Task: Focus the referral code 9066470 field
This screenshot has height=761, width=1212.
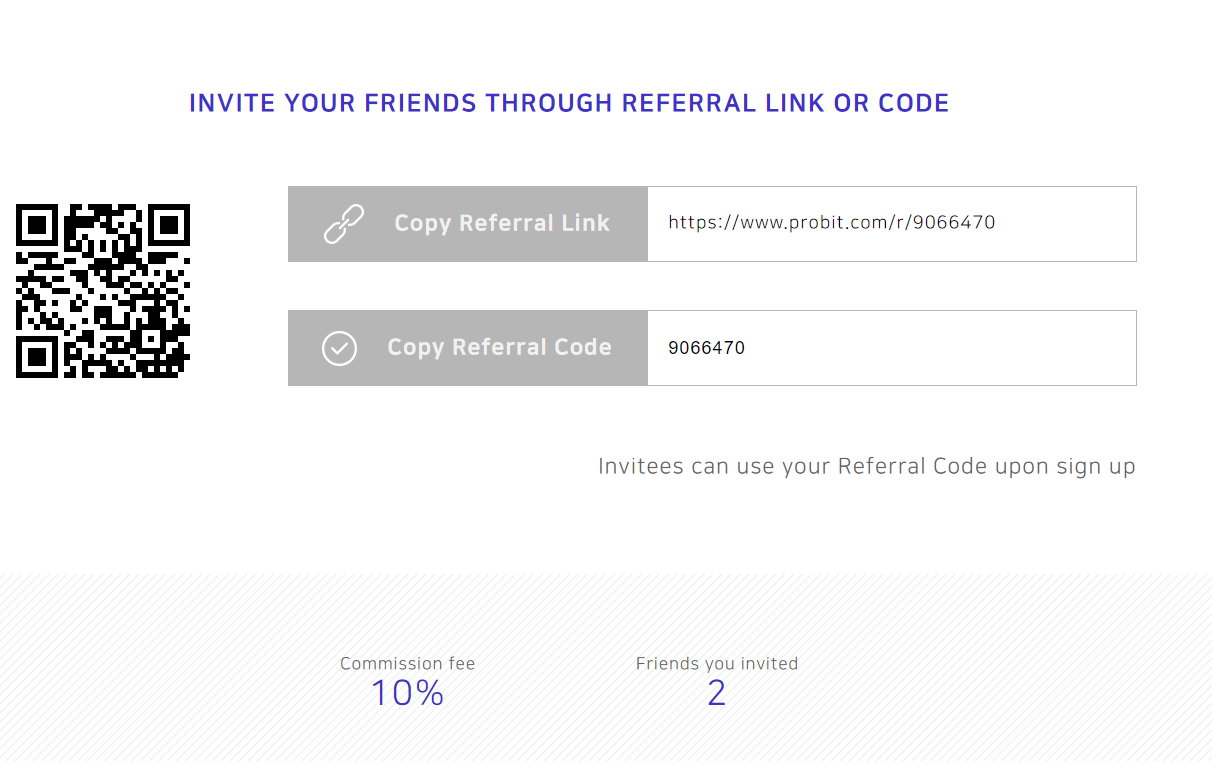Action: click(891, 348)
